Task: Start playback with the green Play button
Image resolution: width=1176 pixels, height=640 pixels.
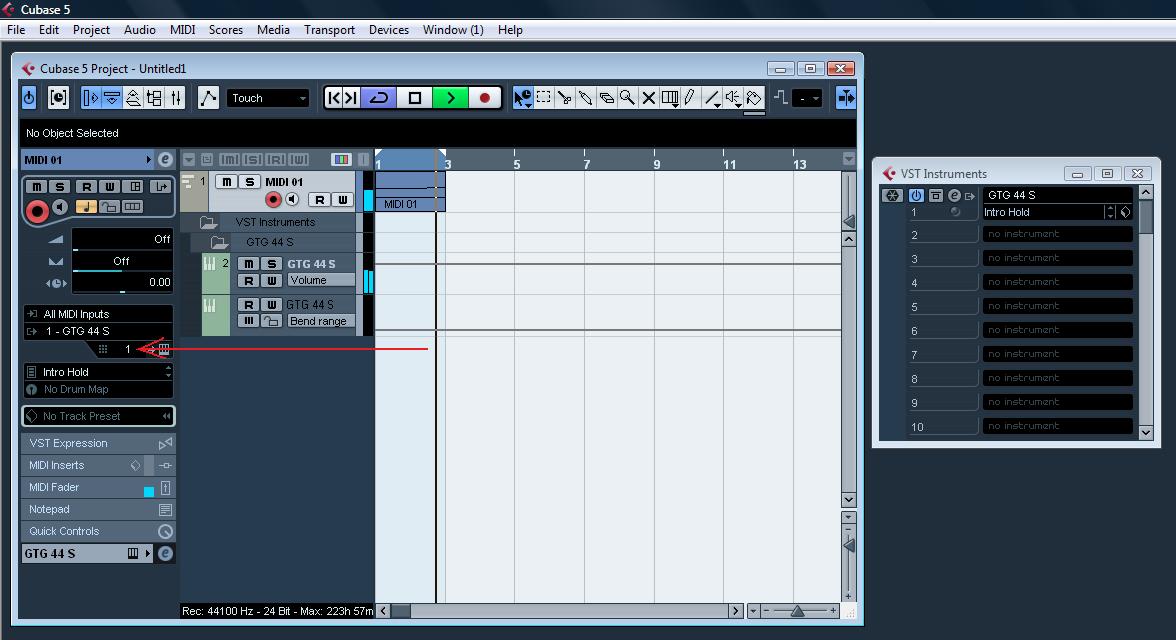Action: pyautogui.click(x=450, y=98)
